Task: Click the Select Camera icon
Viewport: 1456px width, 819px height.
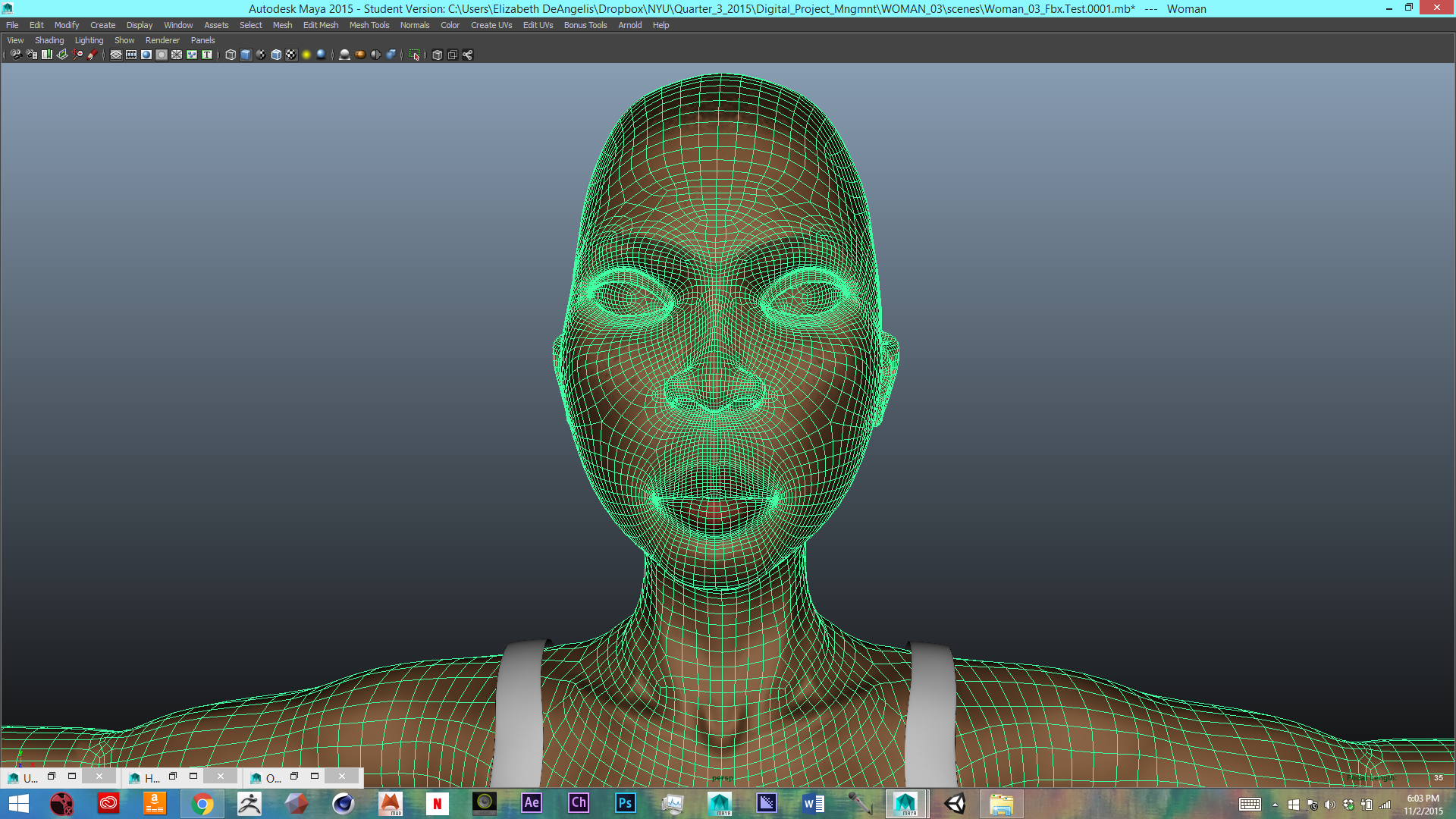Action: point(16,55)
